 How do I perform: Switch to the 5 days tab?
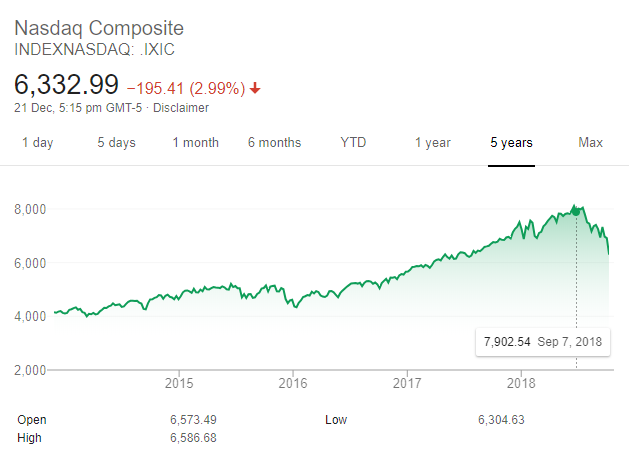tap(116, 143)
